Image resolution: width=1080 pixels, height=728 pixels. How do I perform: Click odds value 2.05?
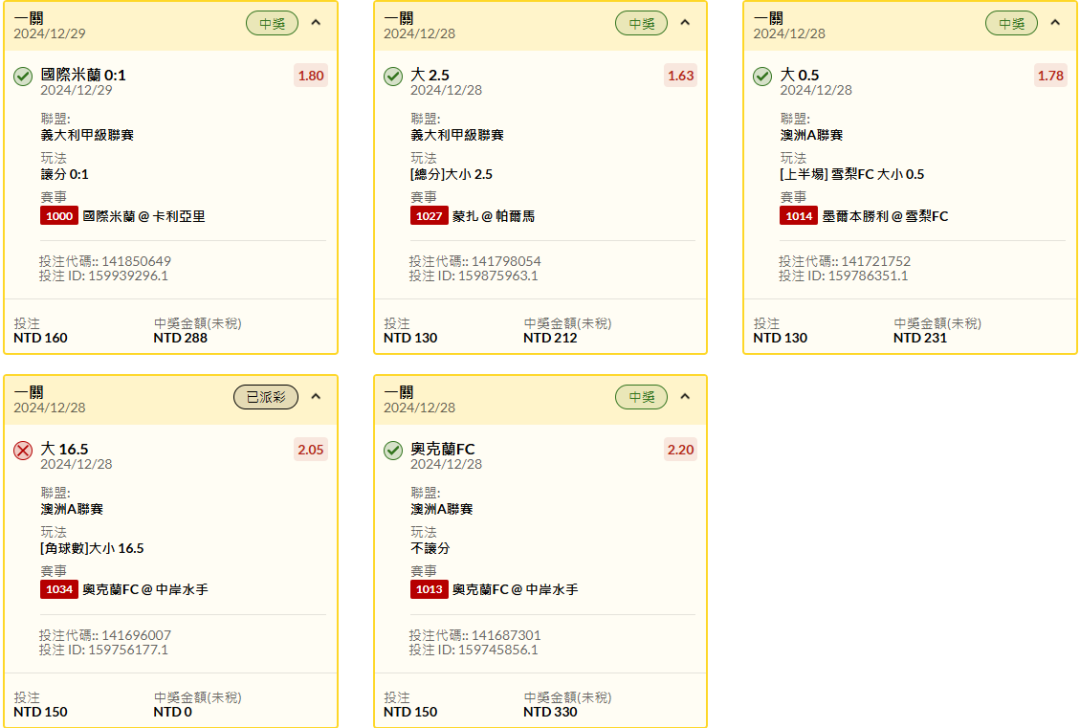pos(311,450)
